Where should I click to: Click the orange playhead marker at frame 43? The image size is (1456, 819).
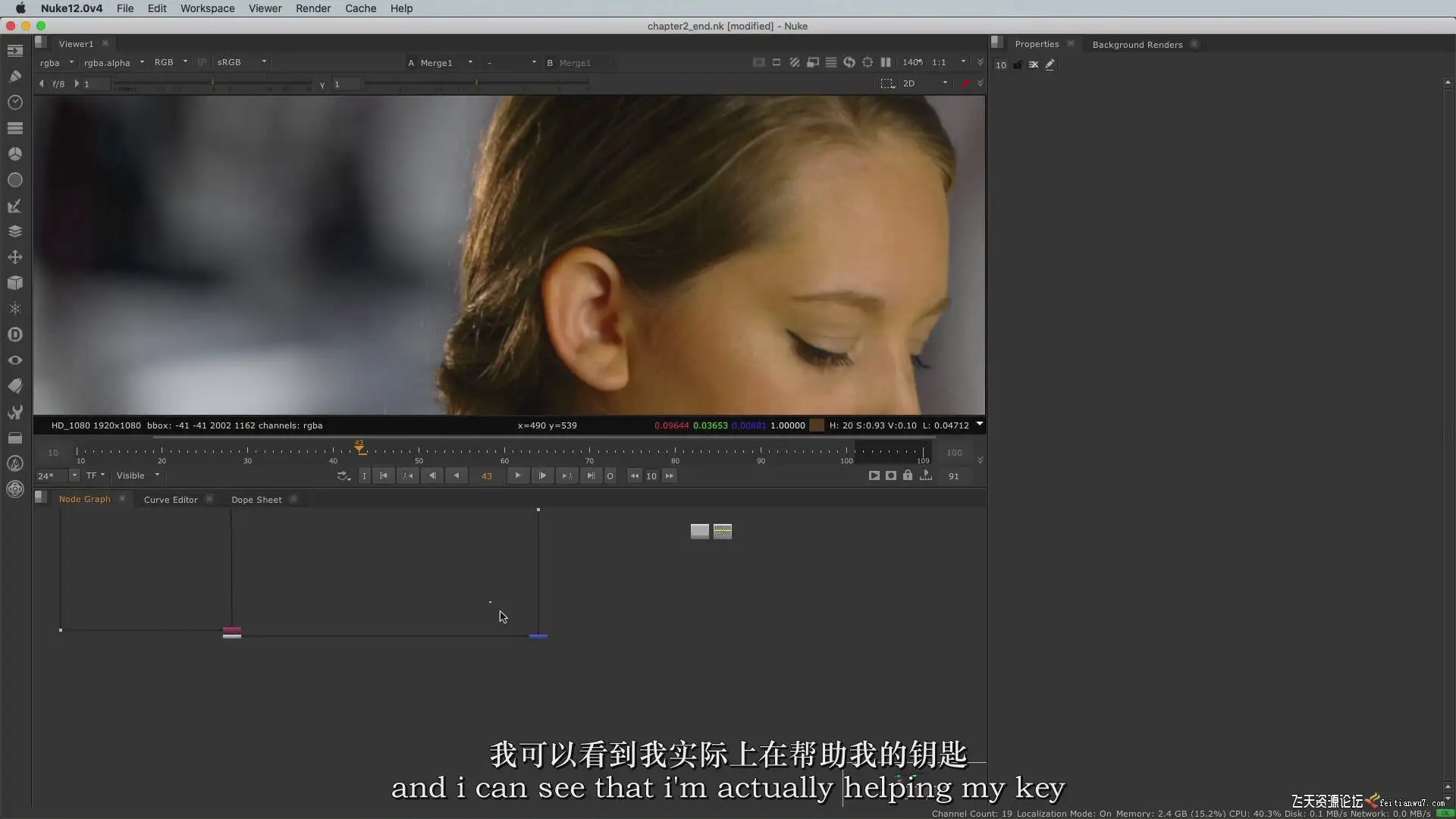click(x=360, y=447)
